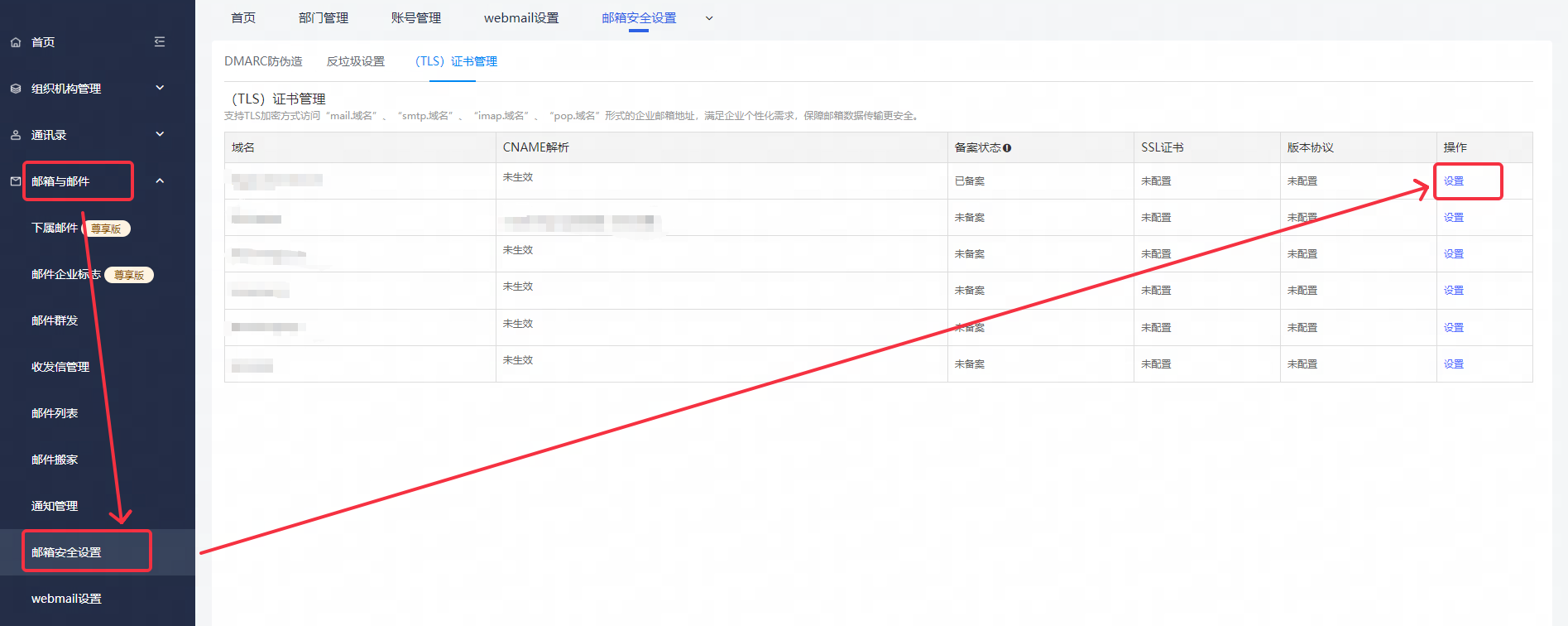1568x626 pixels.
Task: Open 首页 in the left sidebar
Action: [x=43, y=42]
